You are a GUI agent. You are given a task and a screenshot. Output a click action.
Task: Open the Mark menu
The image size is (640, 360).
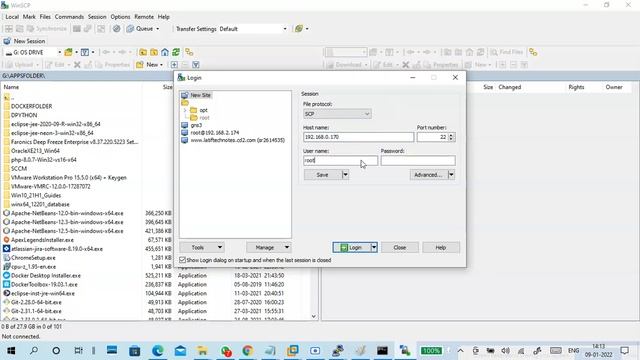pos(29,17)
